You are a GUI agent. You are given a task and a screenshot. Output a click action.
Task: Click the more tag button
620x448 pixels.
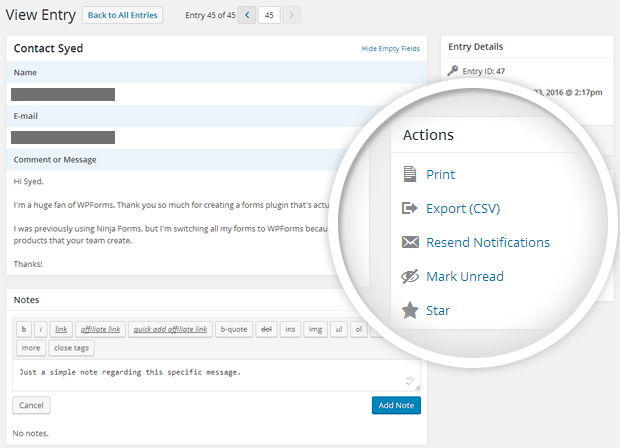(x=31, y=348)
